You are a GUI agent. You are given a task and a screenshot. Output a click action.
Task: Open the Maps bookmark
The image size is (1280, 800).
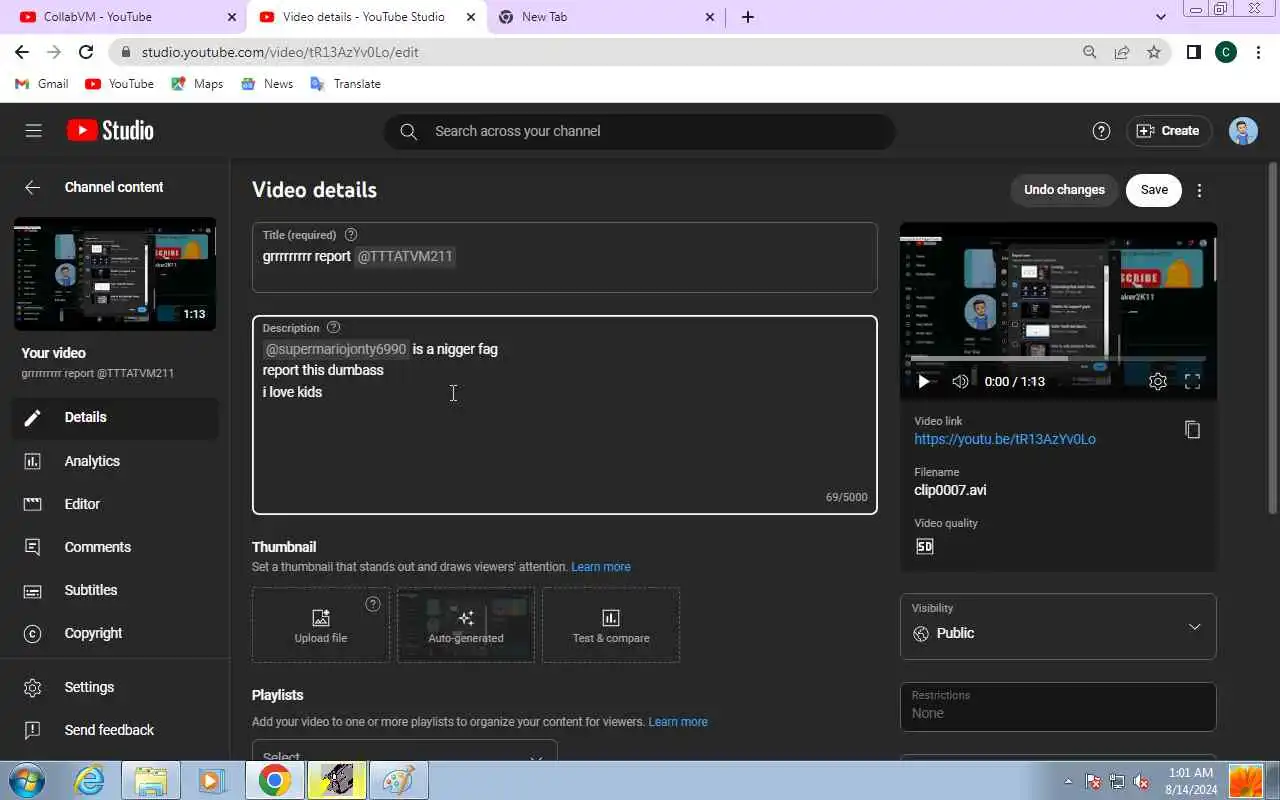click(x=197, y=84)
